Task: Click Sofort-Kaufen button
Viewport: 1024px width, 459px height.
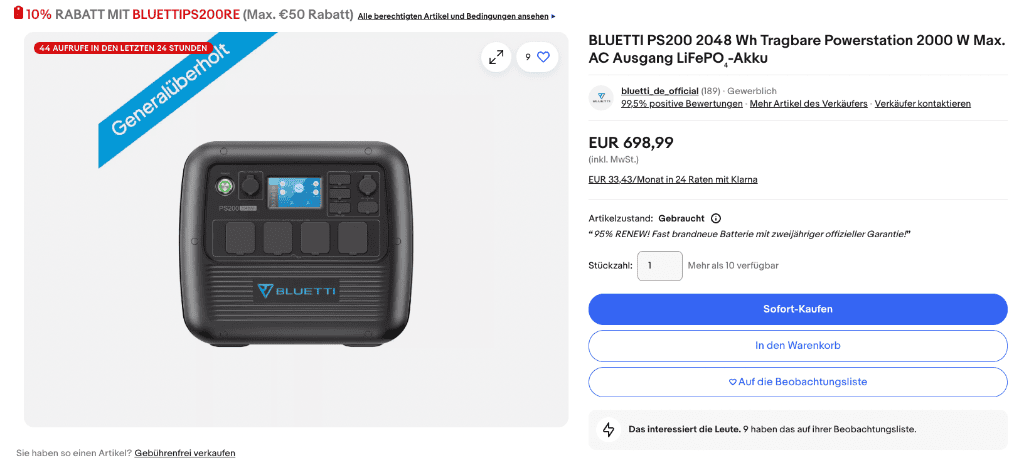Action: (x=798, y=309)
